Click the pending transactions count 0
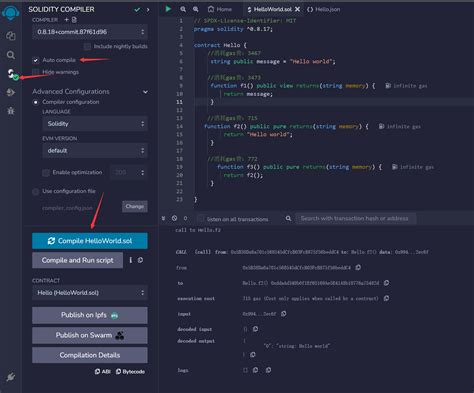The image size is (474, 393). (185, 218)
